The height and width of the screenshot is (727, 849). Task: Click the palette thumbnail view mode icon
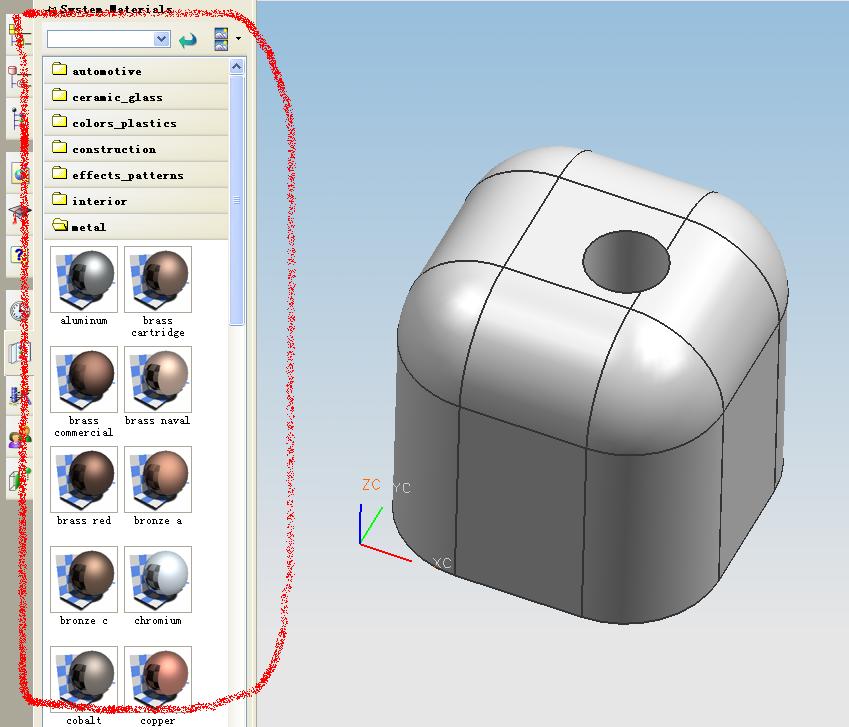221,40
